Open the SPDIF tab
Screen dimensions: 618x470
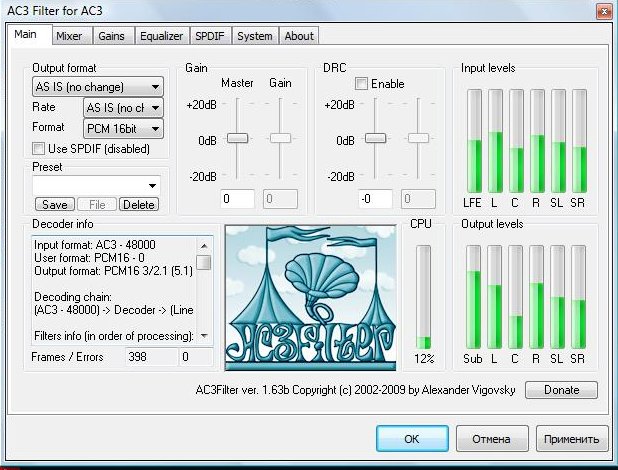coord(210,36)
